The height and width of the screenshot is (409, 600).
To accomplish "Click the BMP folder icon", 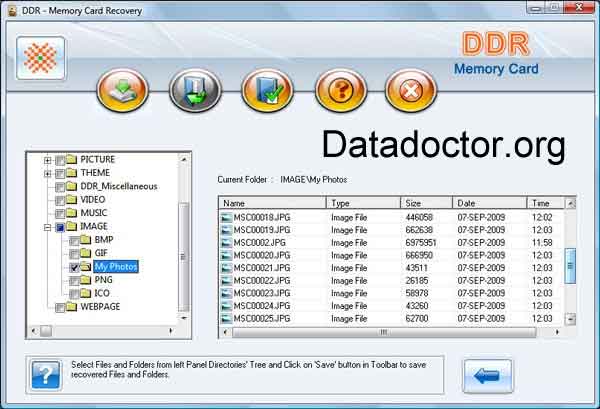I will [x=86, y=240].
